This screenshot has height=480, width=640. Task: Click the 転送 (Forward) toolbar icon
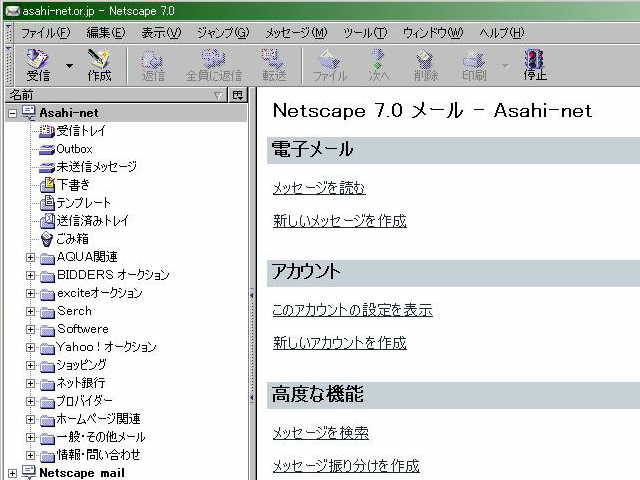[x=274, y=65]
